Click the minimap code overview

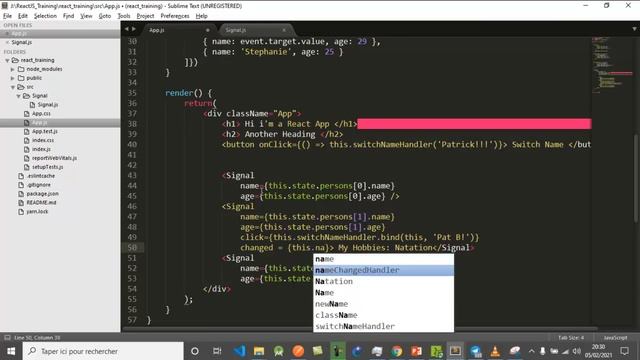tap(611, 65)
